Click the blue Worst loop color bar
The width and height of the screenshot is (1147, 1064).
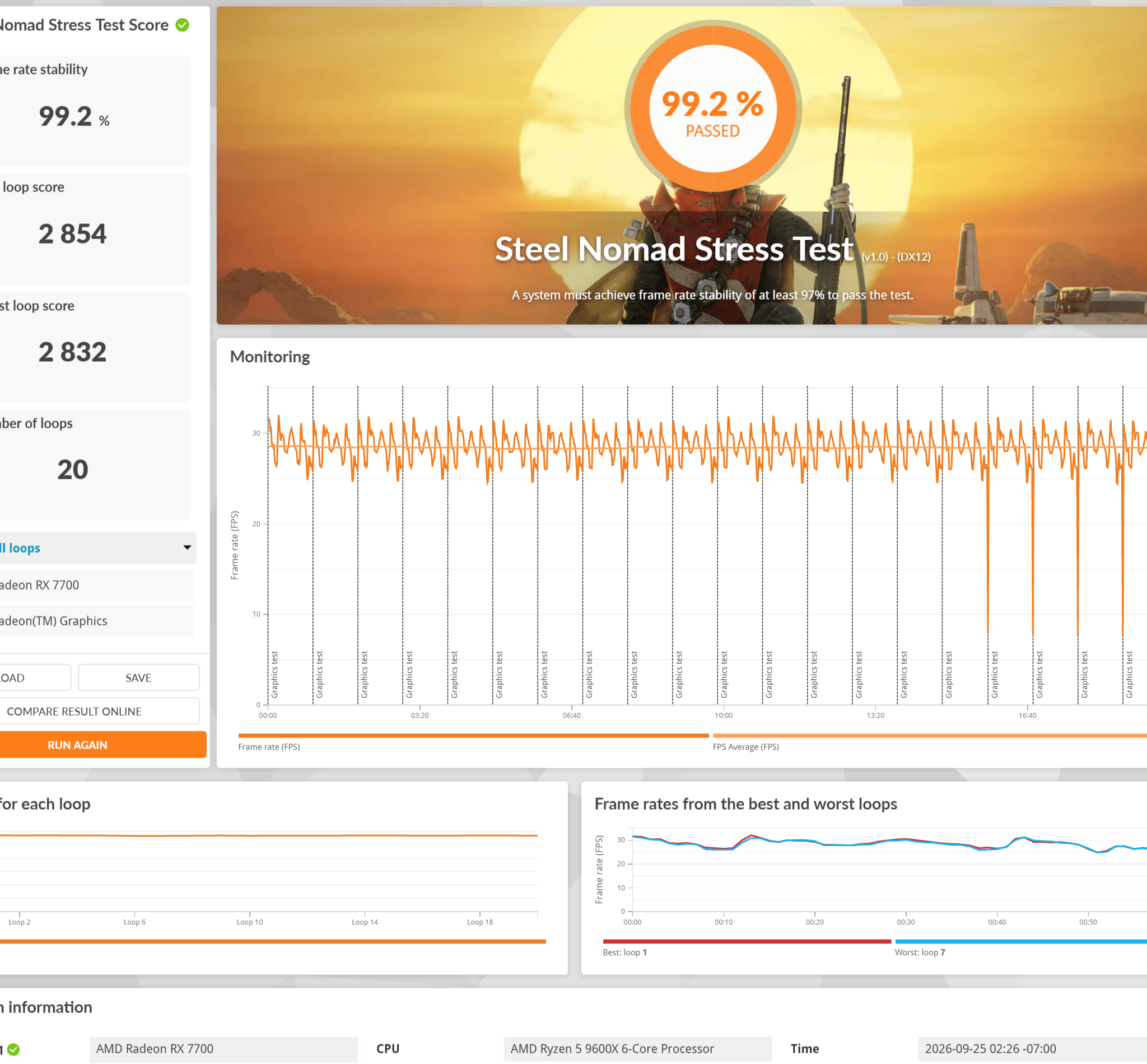click(1021, 941)
